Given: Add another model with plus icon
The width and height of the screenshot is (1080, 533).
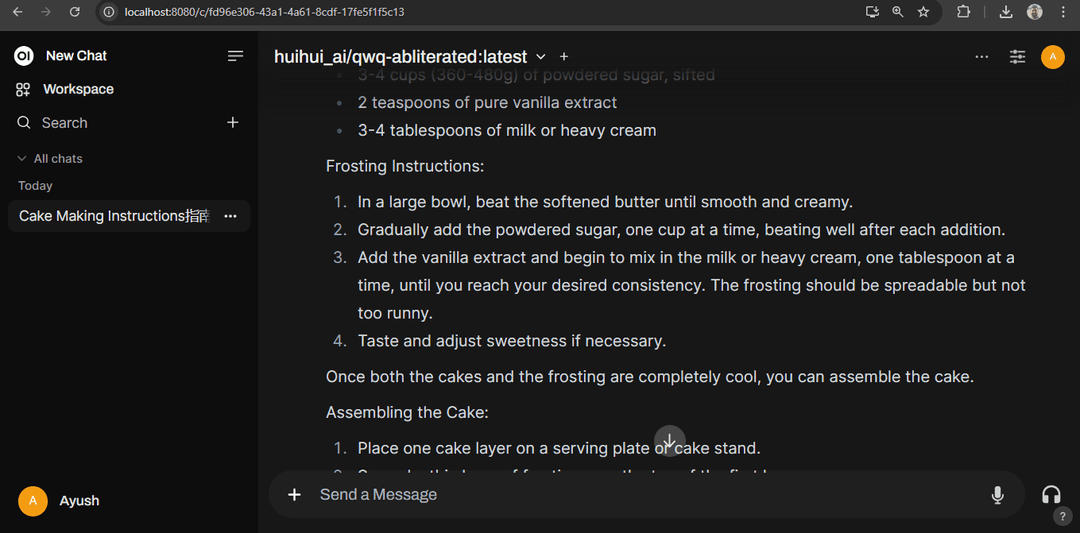Looking at the screenshot, I should 564,56.
